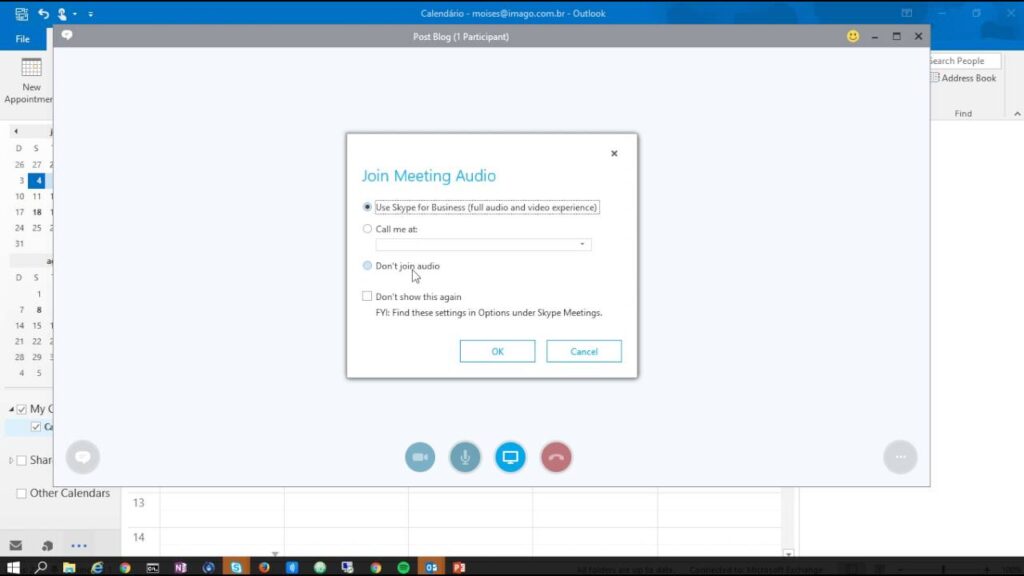Toggle the microphone mute button
Screen dimensions: 1024x576
(465, 457)
